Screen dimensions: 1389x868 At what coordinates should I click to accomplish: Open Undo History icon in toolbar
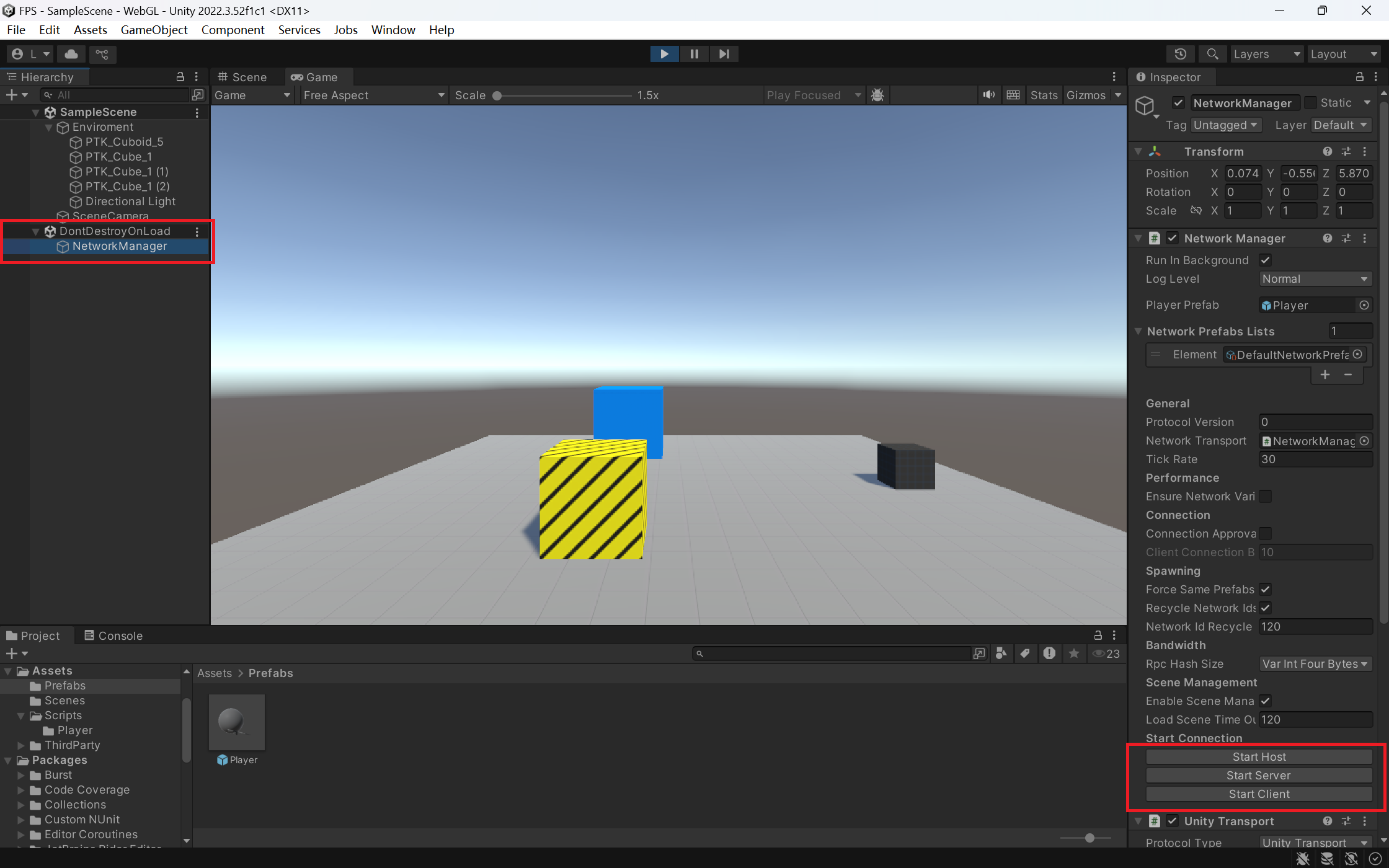point(1180,54)
